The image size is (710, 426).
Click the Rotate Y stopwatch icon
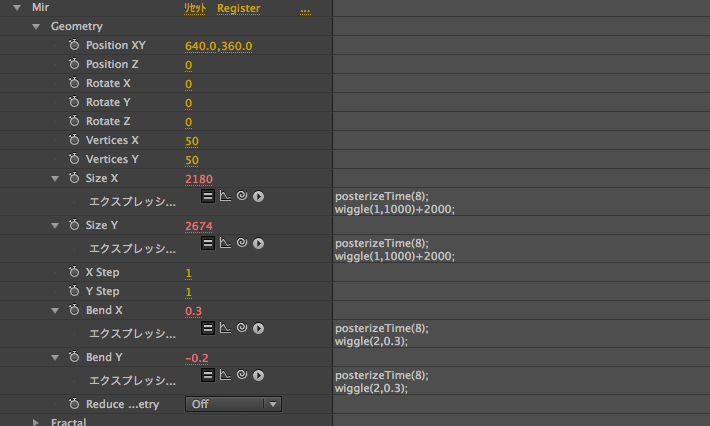[x=74, y=103]
